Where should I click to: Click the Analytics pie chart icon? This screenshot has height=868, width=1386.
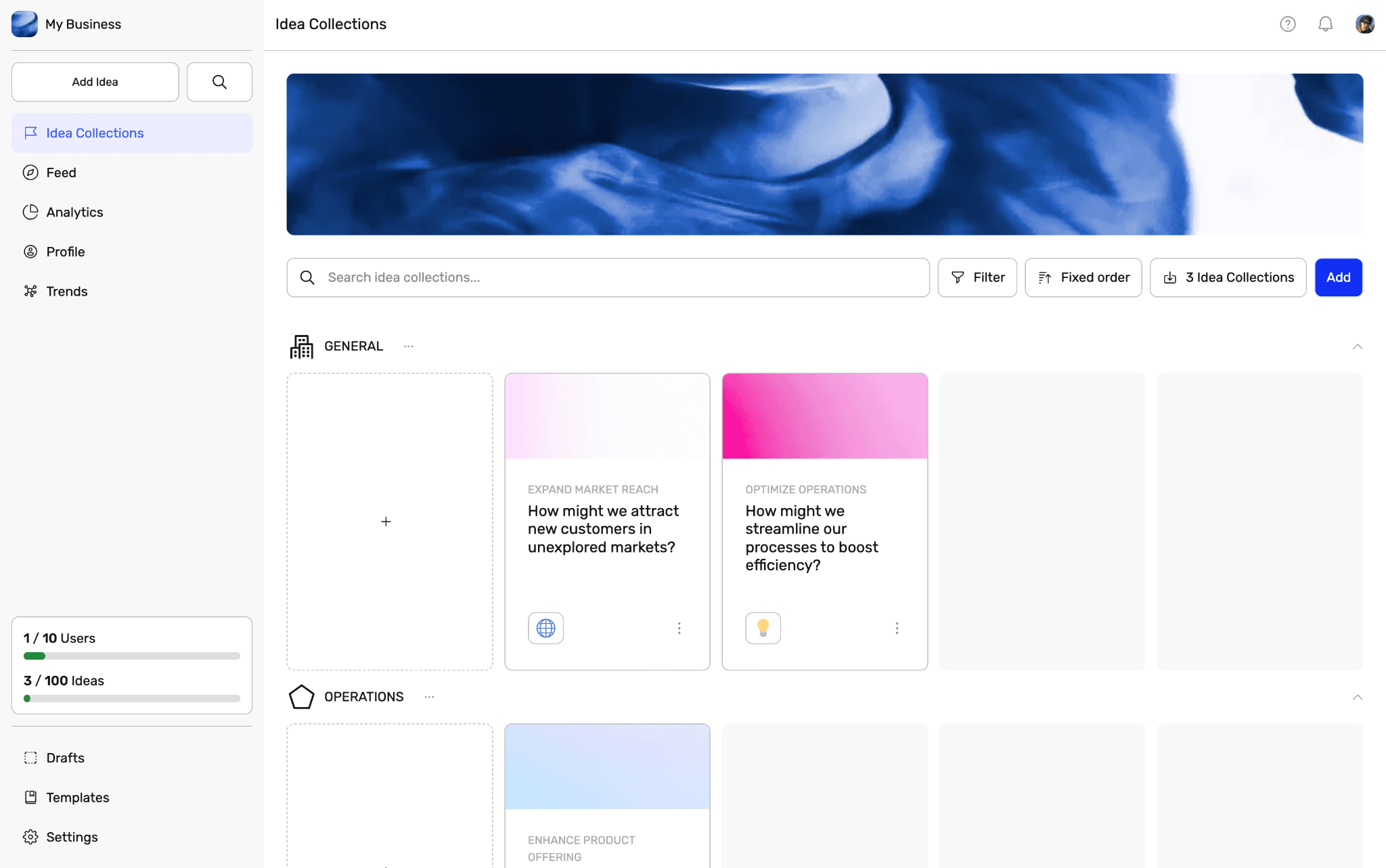pyautogui.click(x=30, y=212)
